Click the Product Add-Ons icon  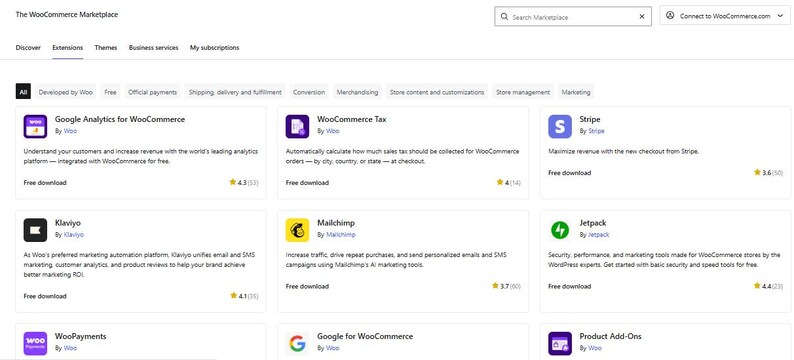click(x=560, y=344)
